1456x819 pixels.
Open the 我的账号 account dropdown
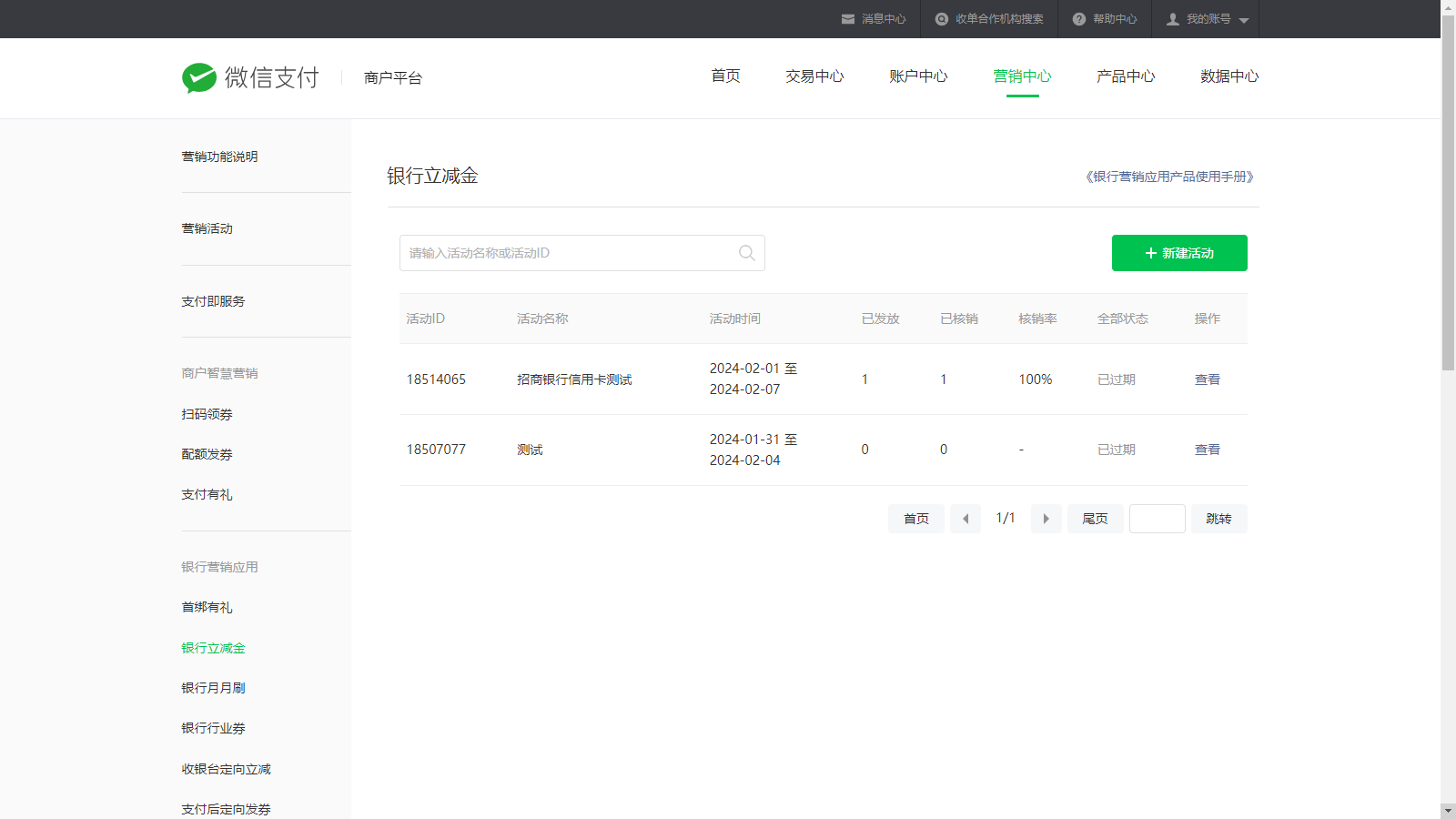(1208, 19)
